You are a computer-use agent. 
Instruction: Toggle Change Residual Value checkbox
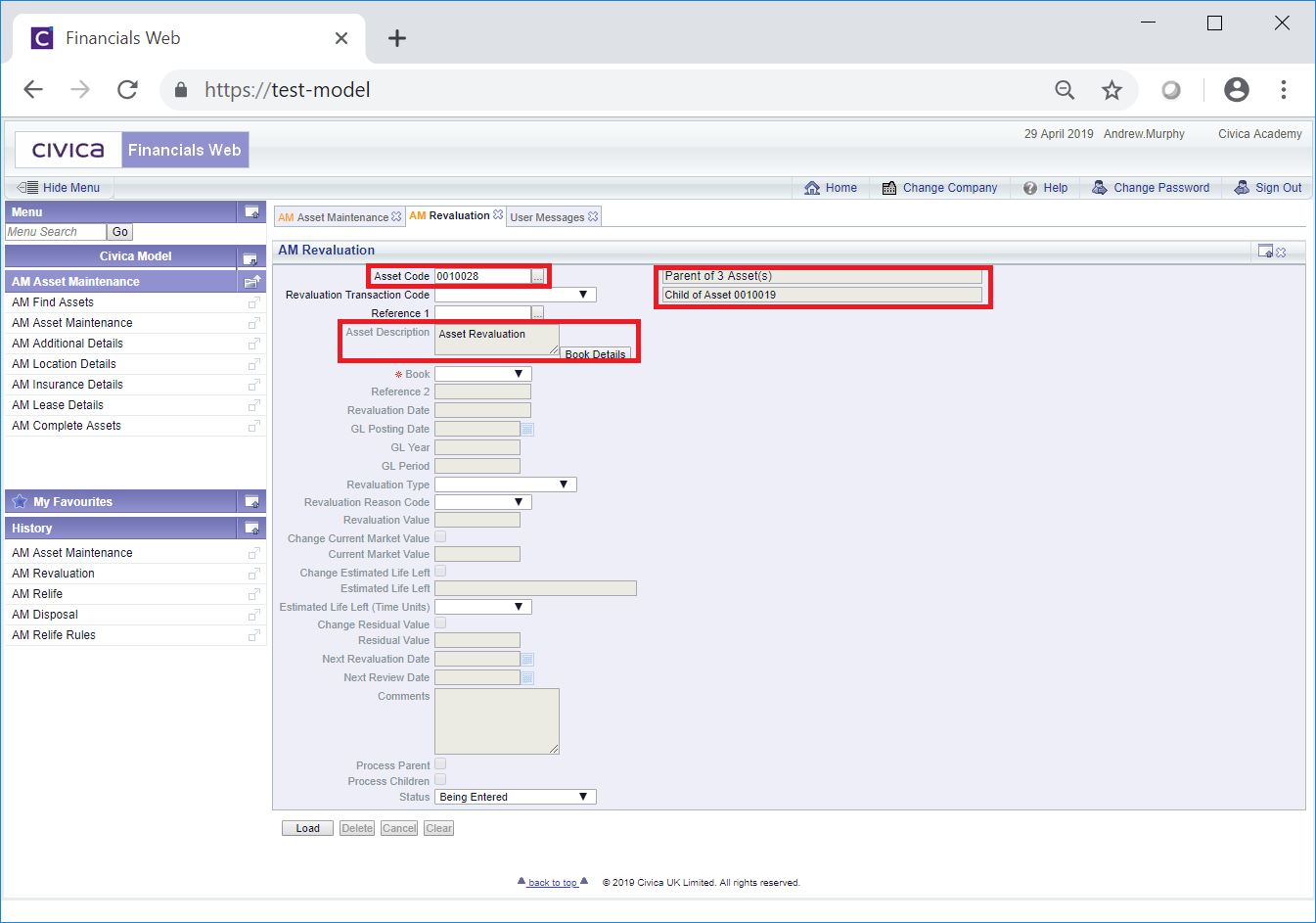tap(440, 623)
